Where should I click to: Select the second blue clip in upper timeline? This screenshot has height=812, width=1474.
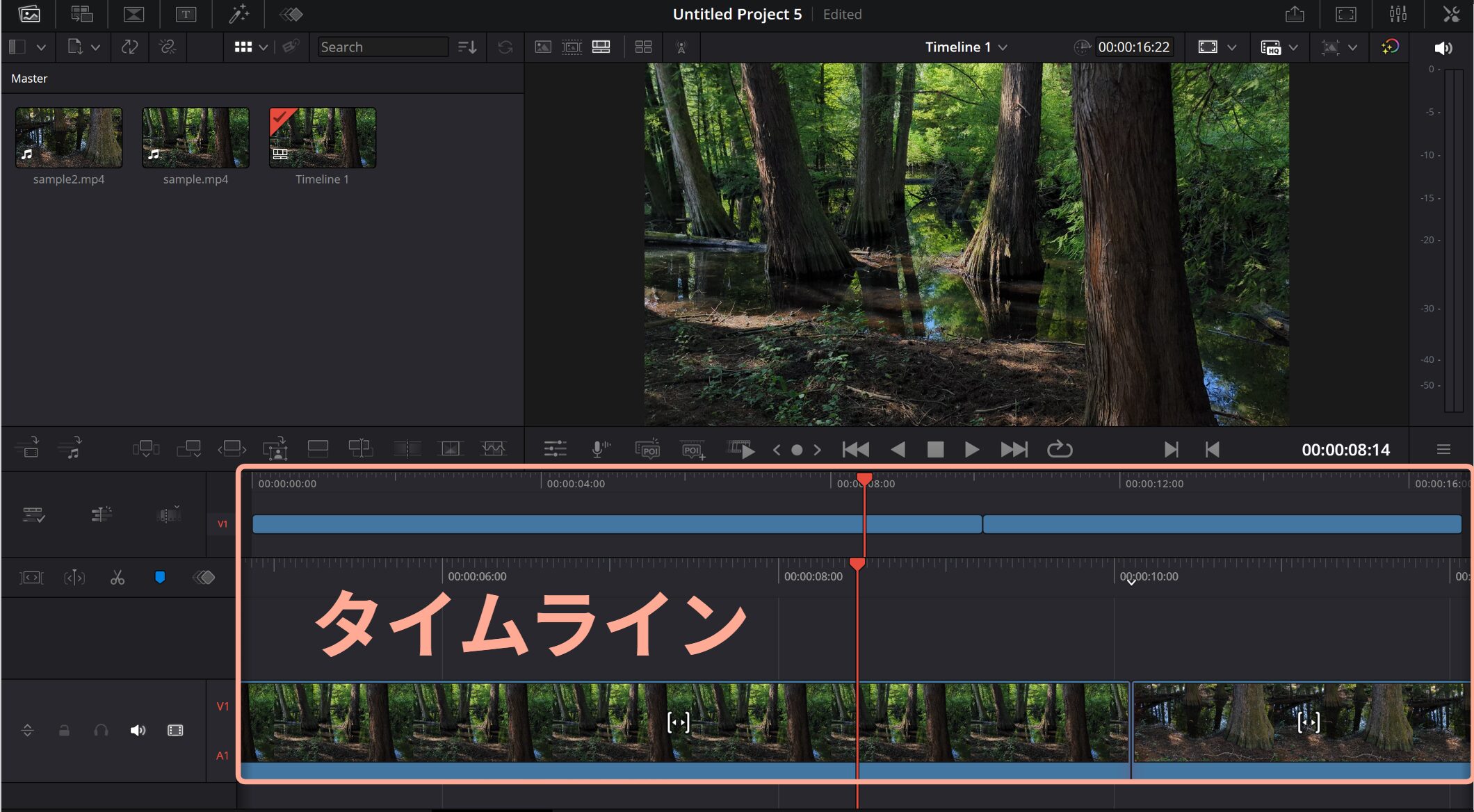point(1222,524)
